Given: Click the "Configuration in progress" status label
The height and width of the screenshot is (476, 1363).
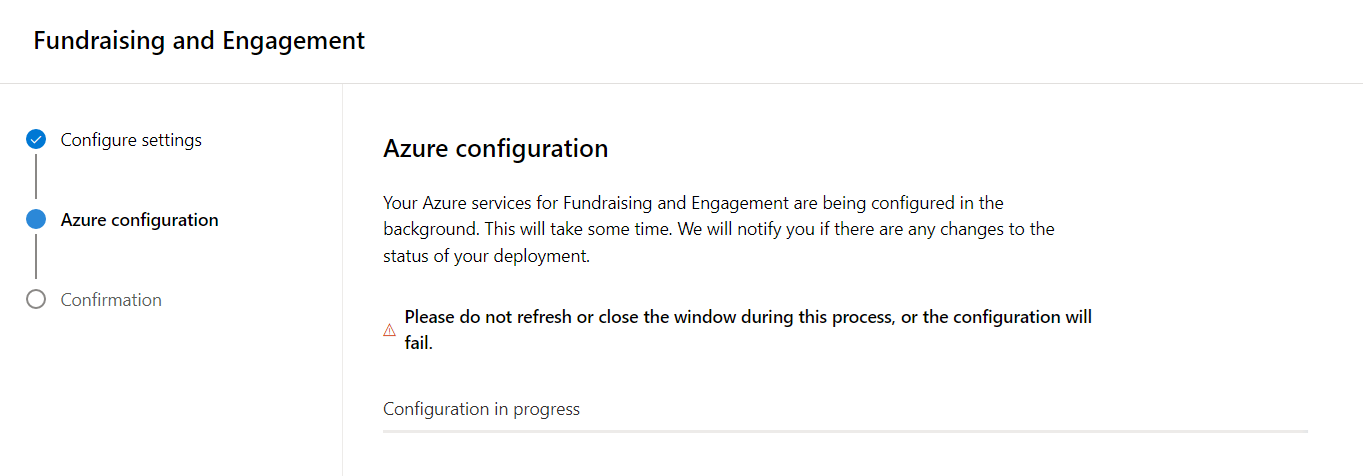Looking at the screenshot, I should pyautogui.click(x=481, y=409).
